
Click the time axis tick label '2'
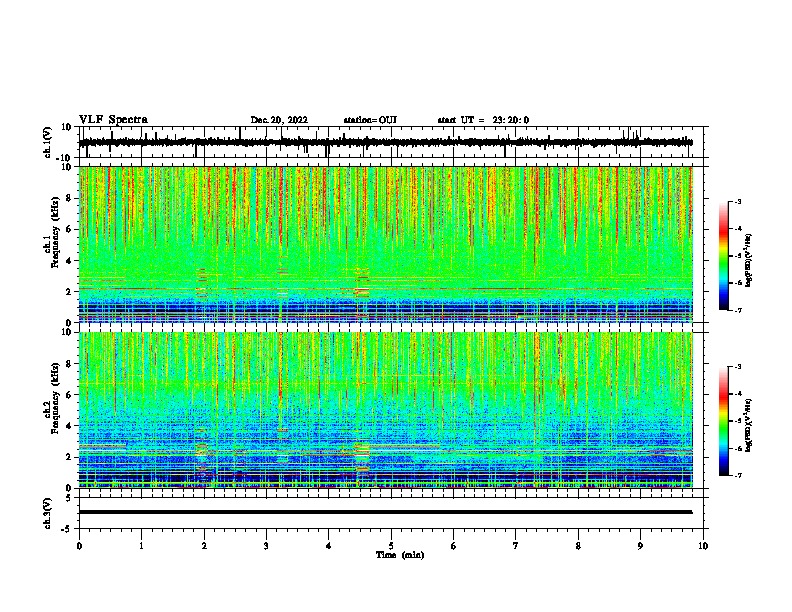[204, 546]
